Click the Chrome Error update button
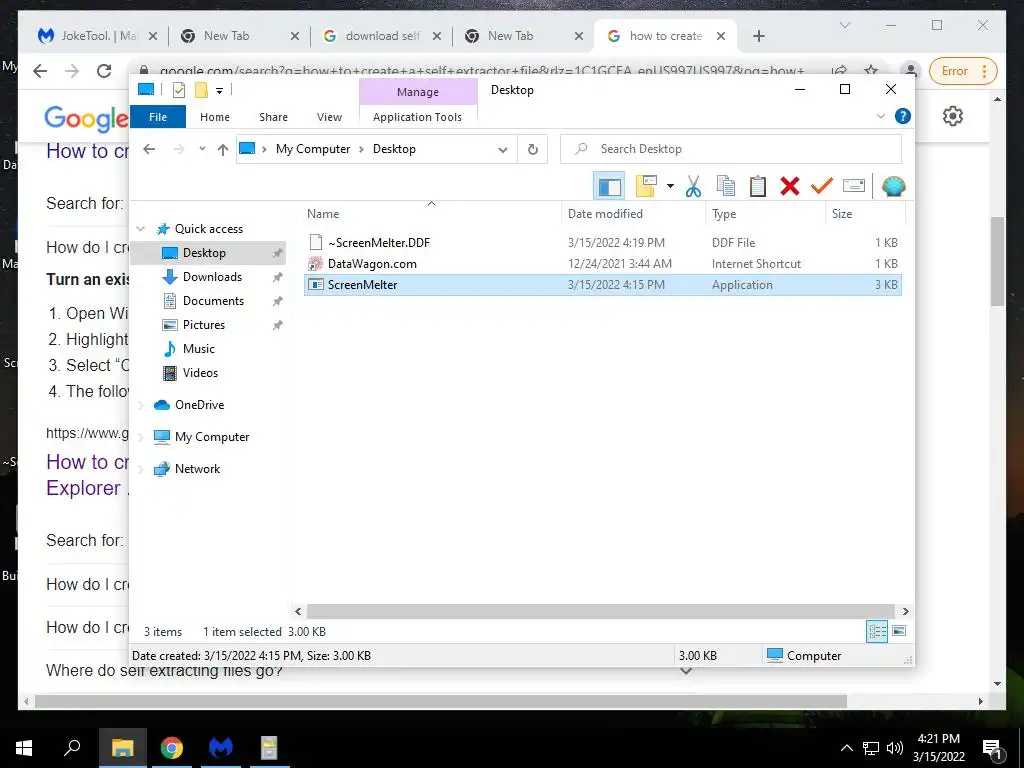The width and height of the screenshot is (1024, 768). coord(962,71)
